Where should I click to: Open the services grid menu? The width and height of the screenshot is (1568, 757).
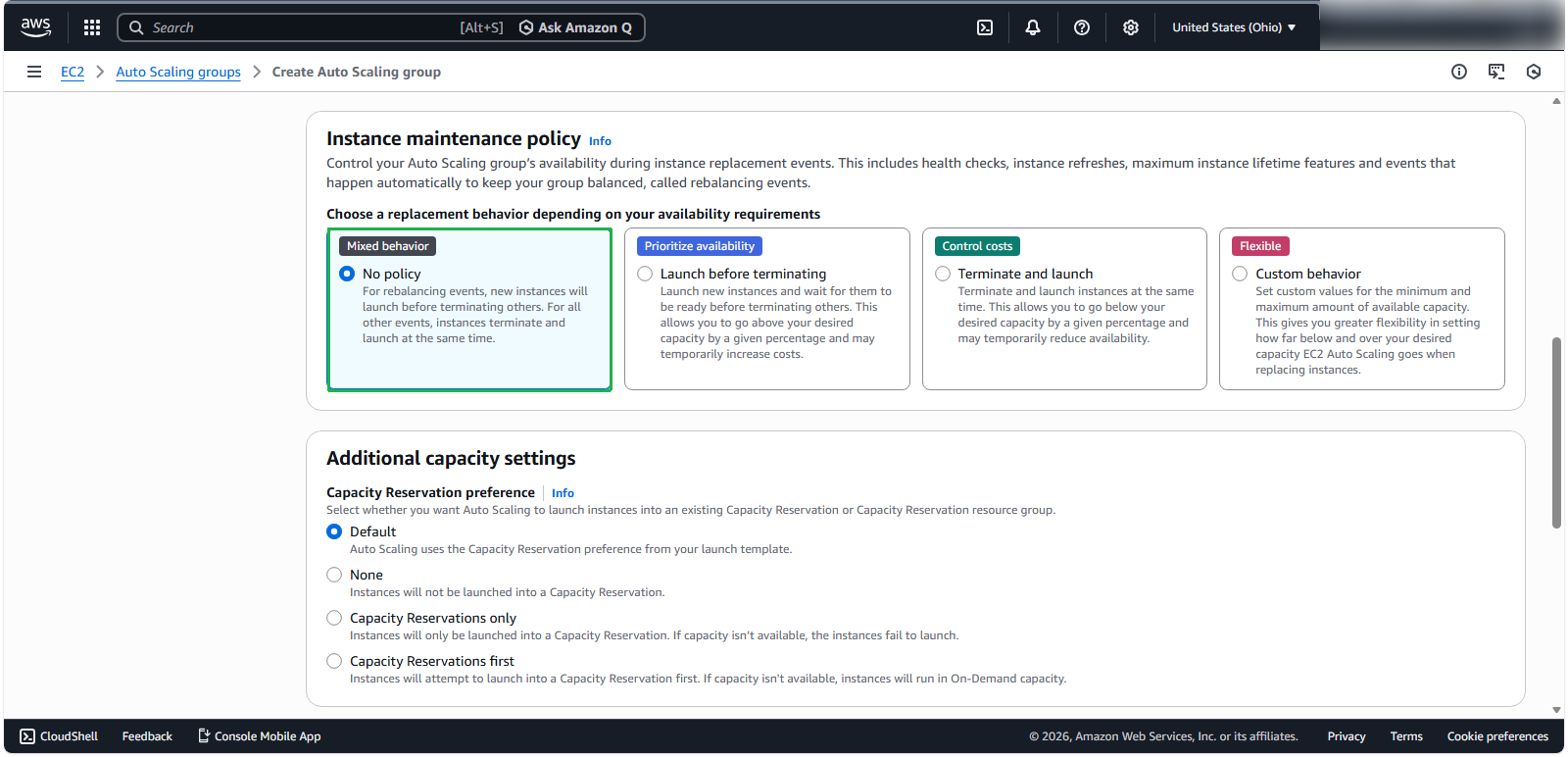[92, 27]
